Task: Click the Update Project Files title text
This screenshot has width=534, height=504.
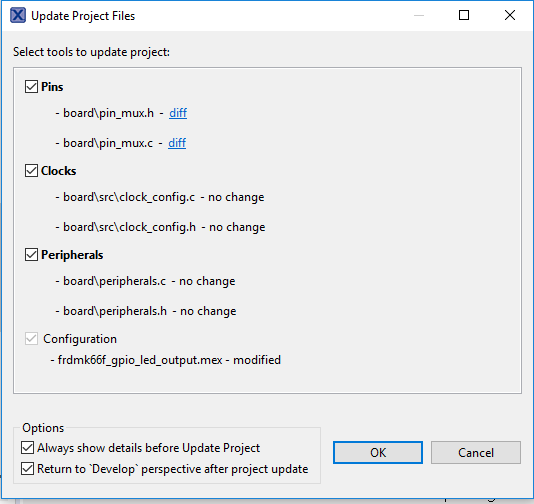Action: tap(83, 16)
